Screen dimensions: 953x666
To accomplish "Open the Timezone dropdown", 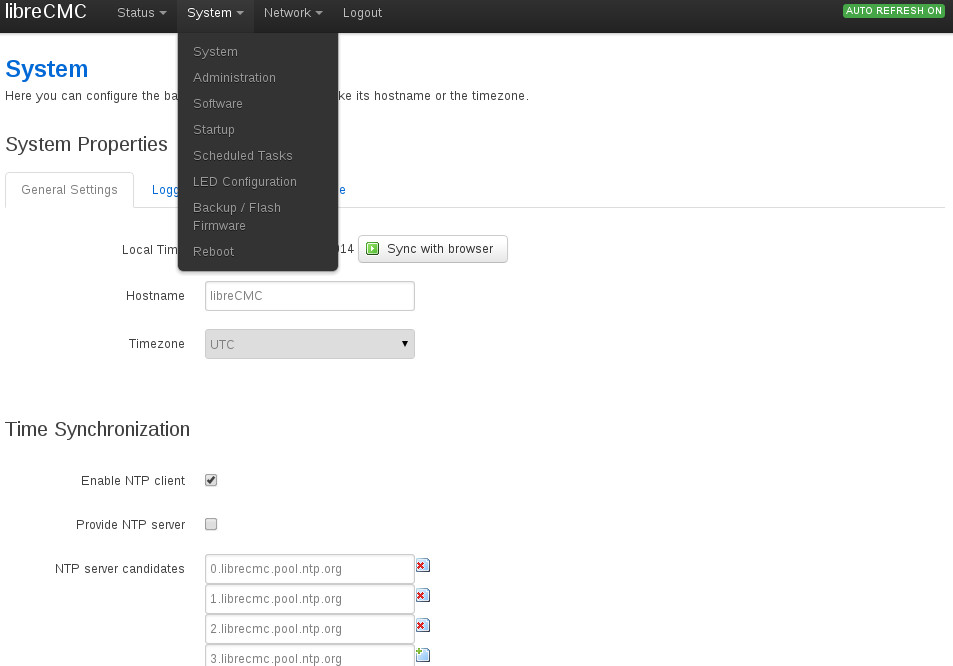I will (309, 344).
